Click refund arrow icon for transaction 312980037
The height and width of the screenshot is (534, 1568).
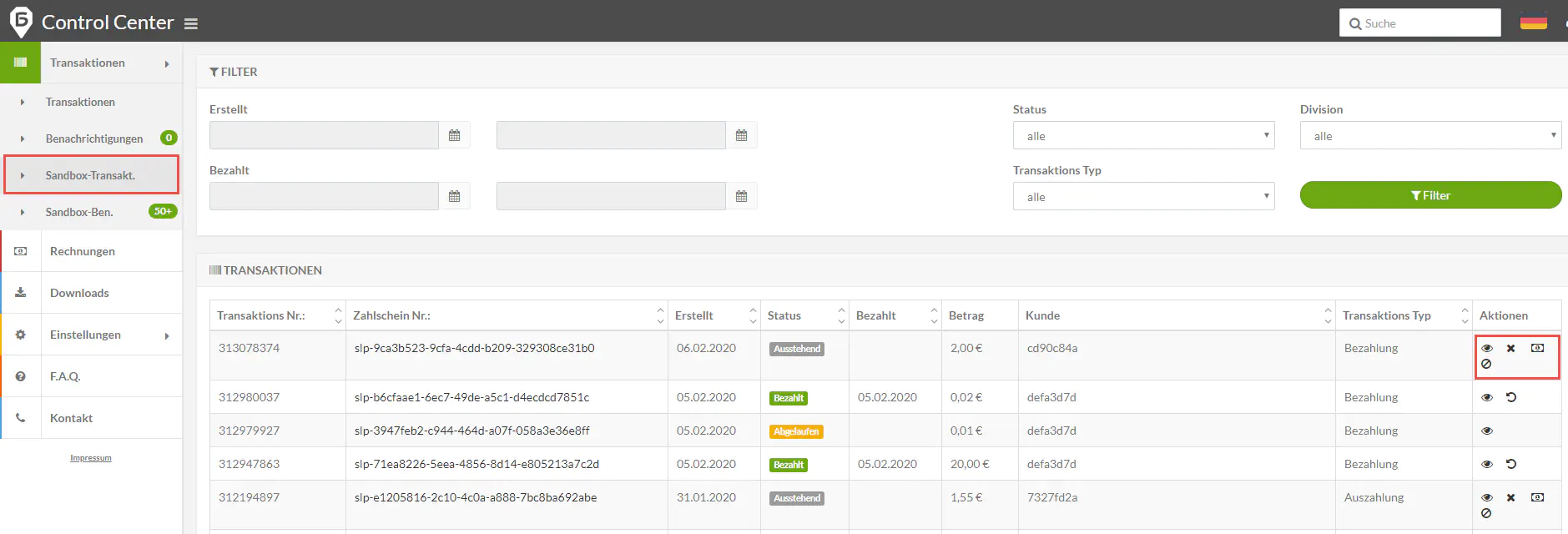(x=1510, y=397)
